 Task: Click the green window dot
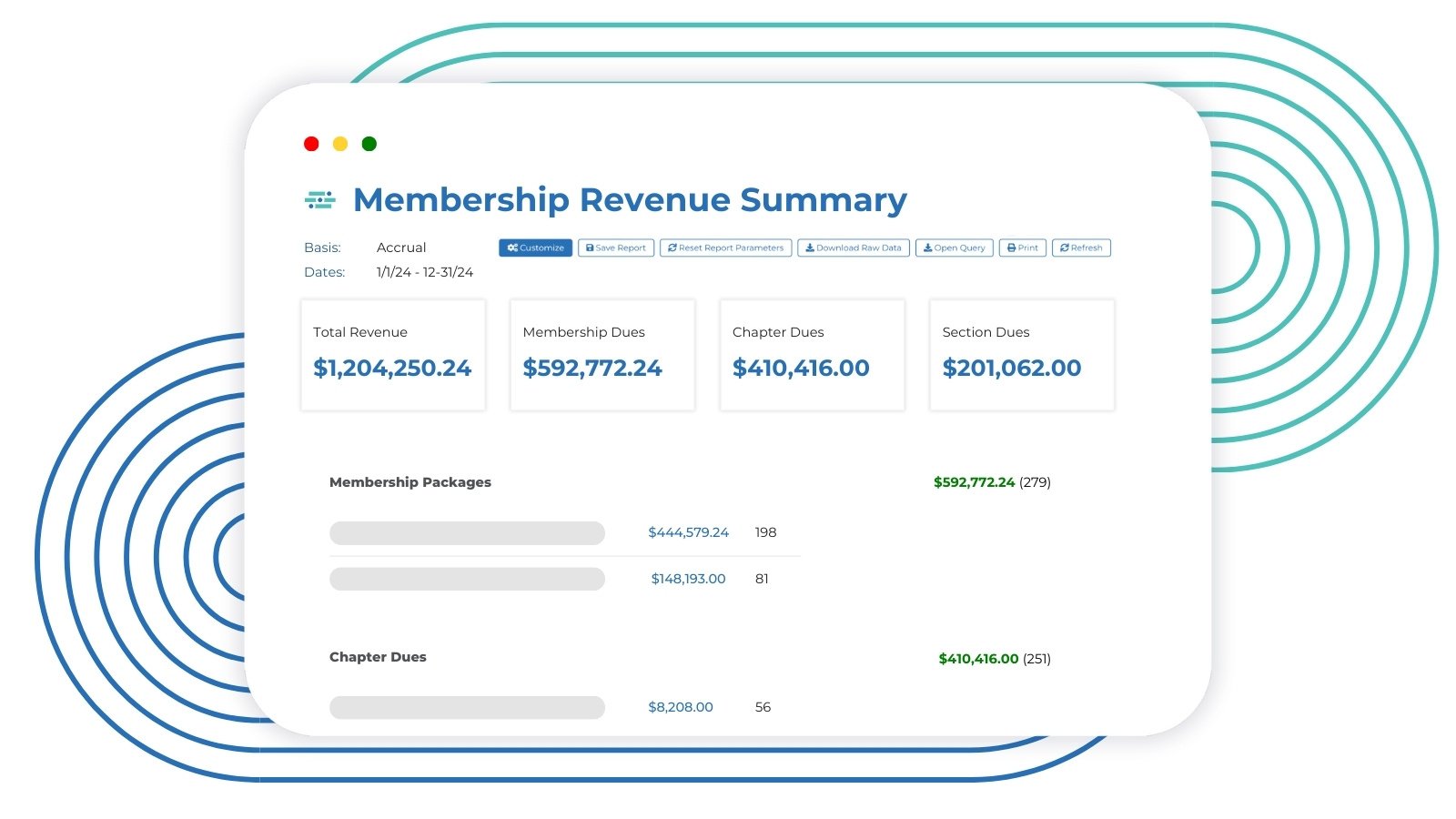tap(369, 144)
